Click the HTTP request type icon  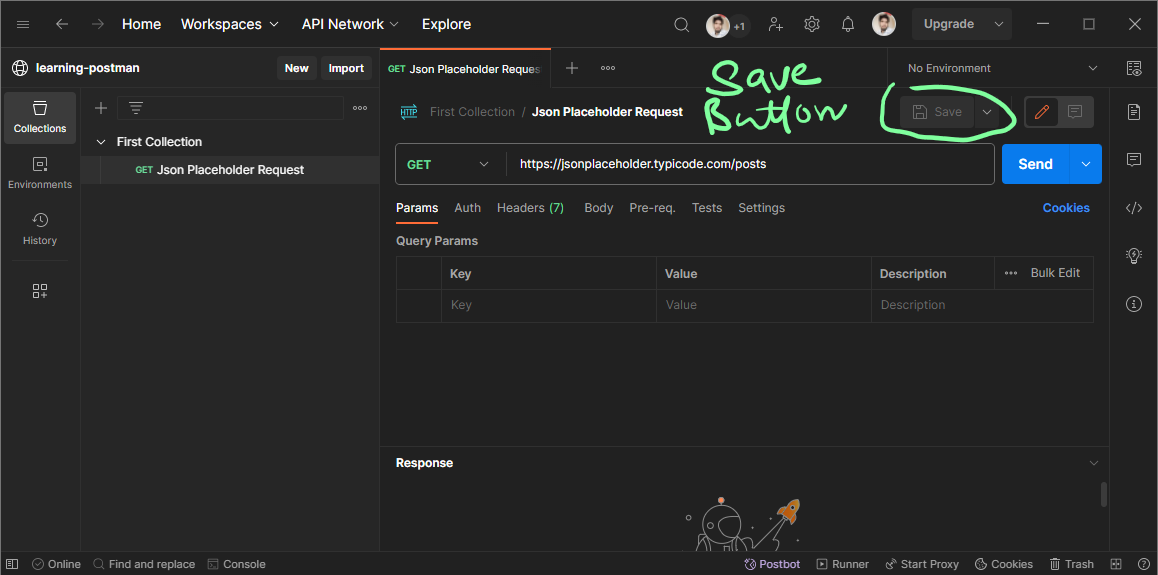[x=408, y=112]
